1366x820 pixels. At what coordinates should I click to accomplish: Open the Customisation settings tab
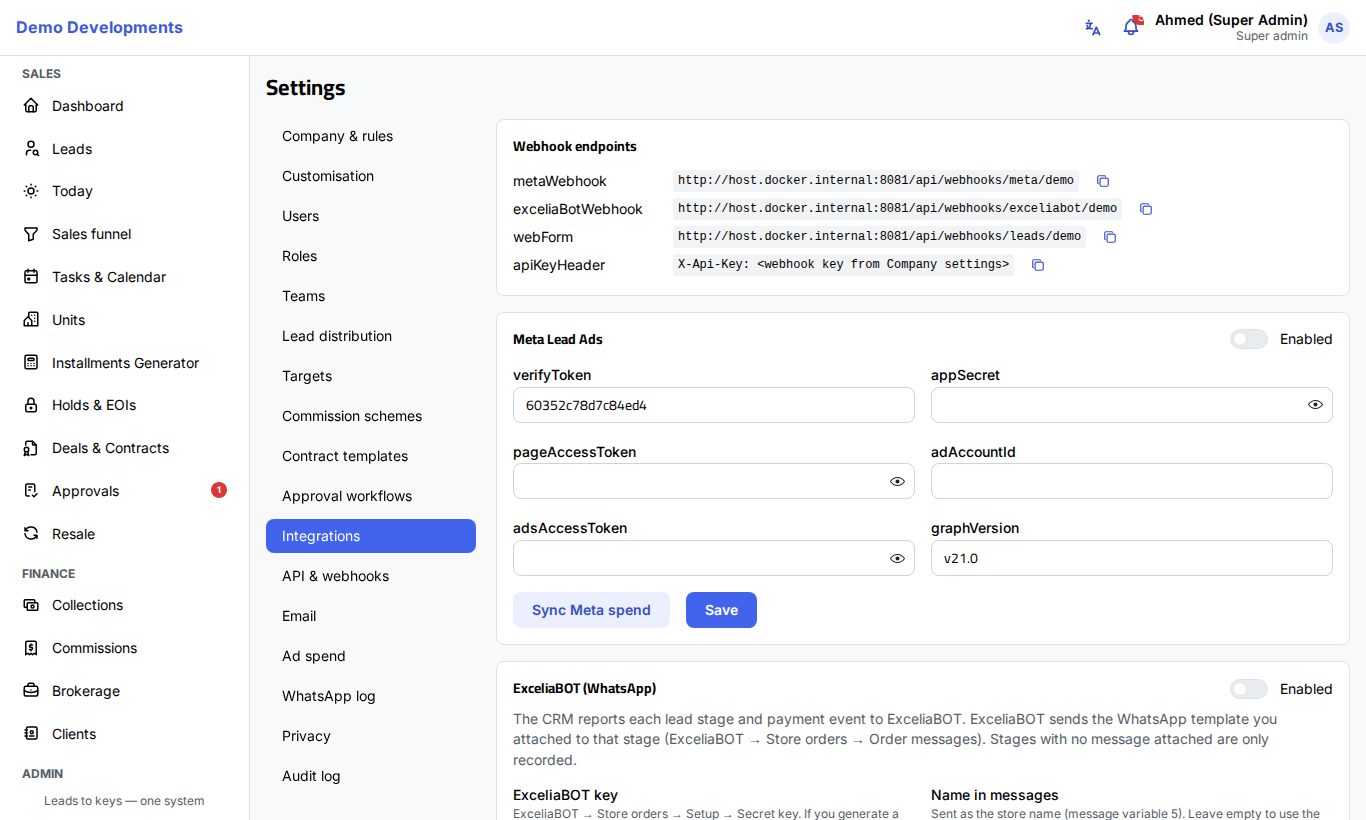click(371, 176)
